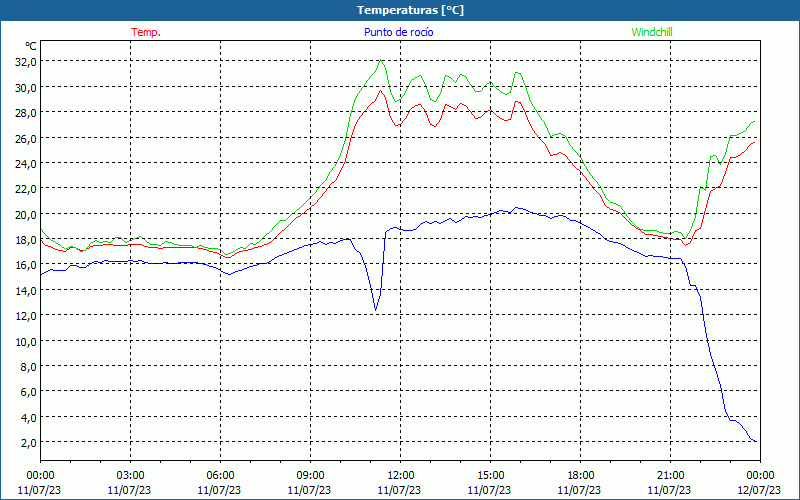Click the '03:00' time axis label
This screenshot has height=500, width=800.
[130, 476]
